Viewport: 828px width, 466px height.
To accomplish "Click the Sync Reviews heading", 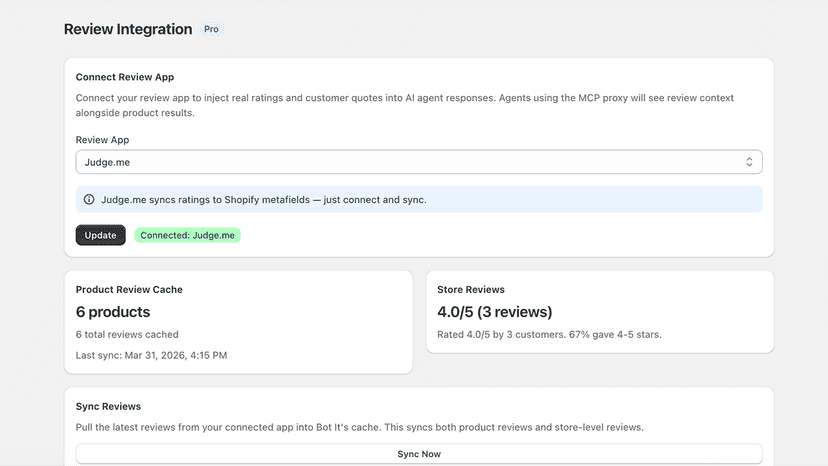I will coord(108,406).
